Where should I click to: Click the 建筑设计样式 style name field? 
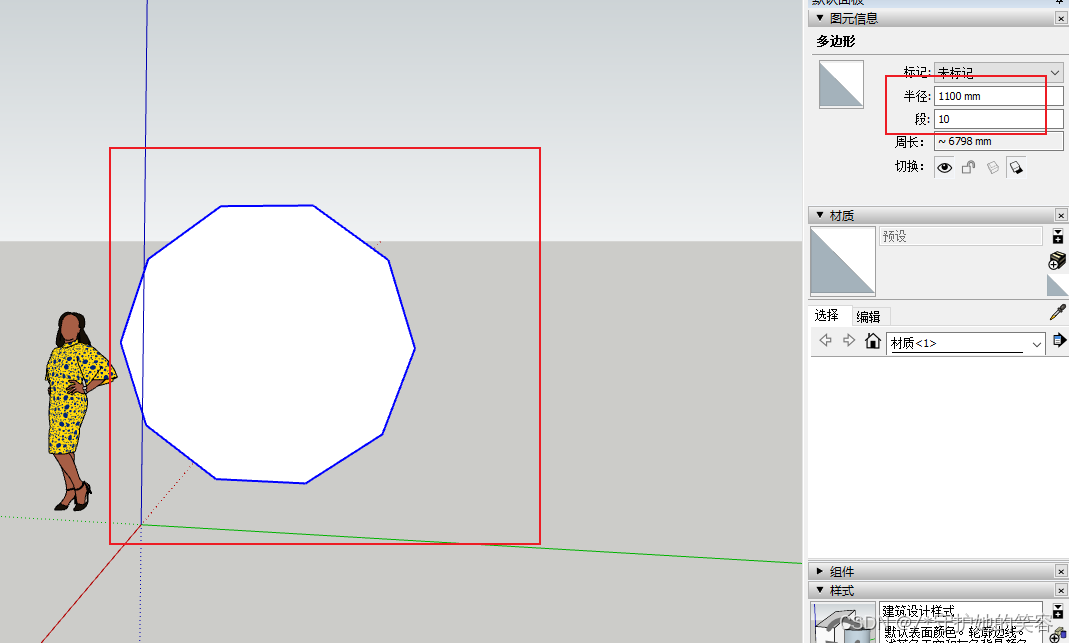(960, 611)
